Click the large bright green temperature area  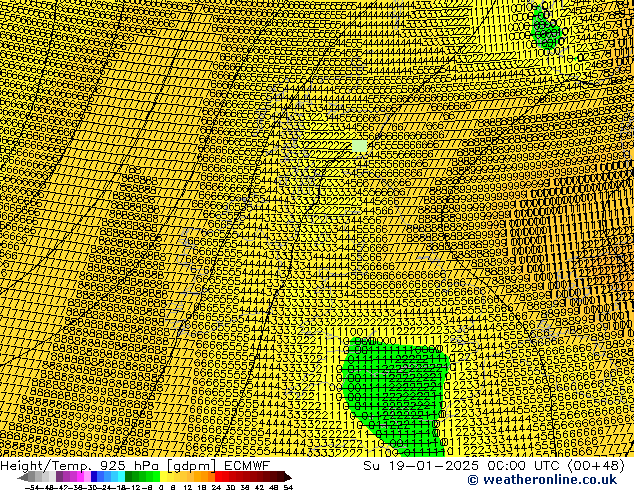[394, 396]
